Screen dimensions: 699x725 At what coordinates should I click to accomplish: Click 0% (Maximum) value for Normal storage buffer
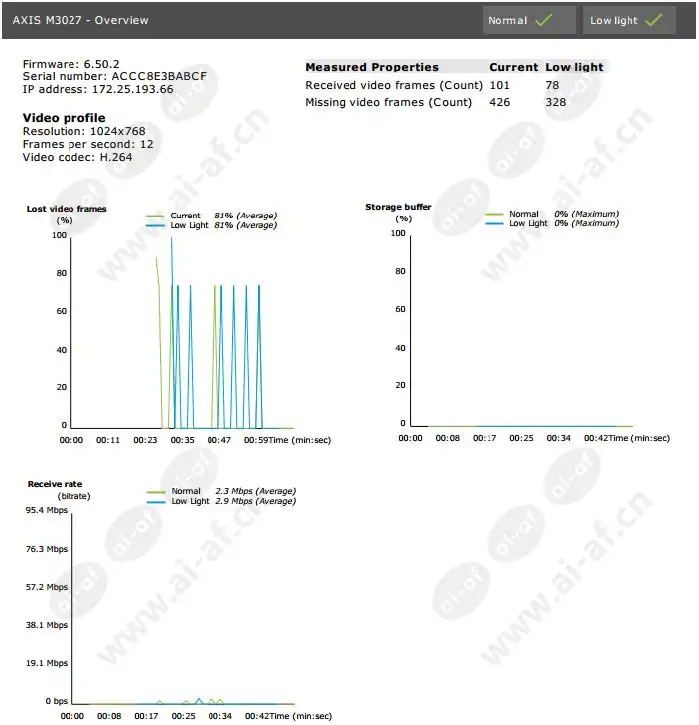[586, 214]
